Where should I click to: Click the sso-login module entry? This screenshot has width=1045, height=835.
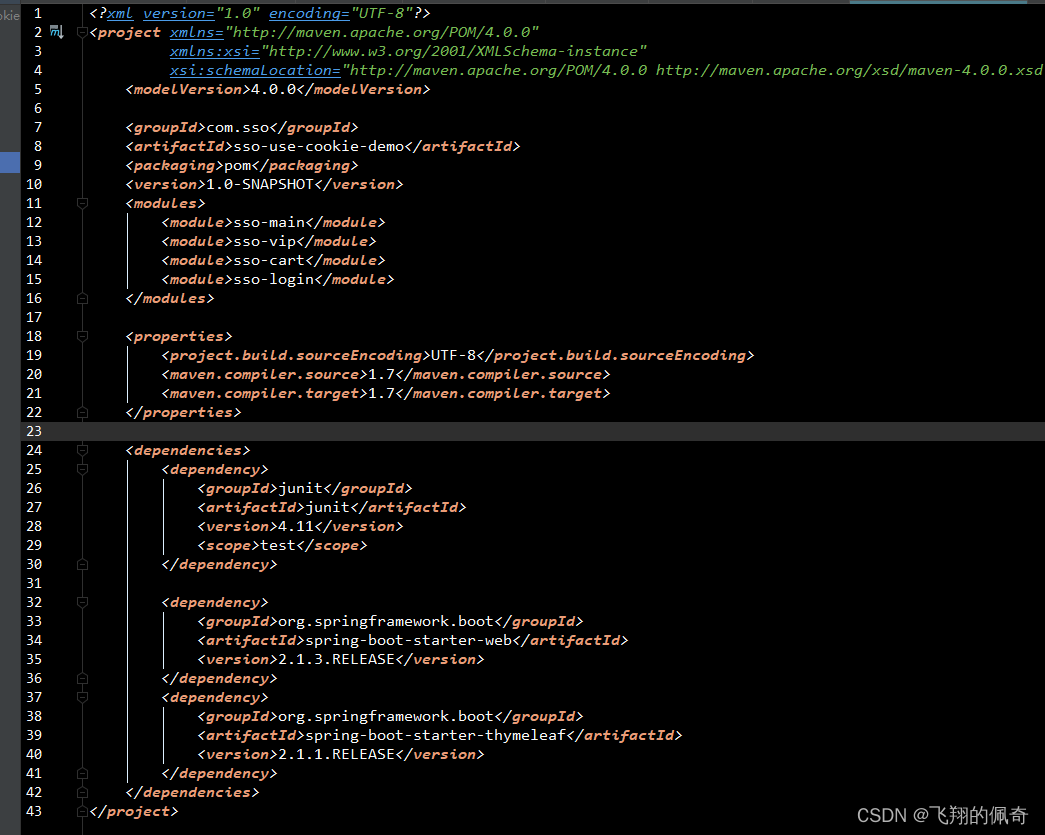274,279
